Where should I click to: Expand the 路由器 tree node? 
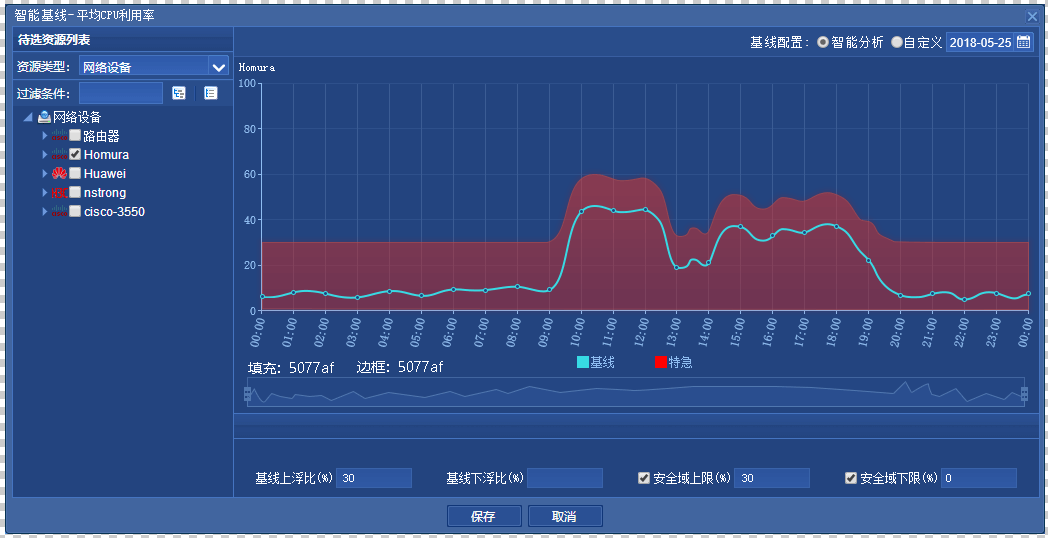pyautogui.click(x=44, y=136)
